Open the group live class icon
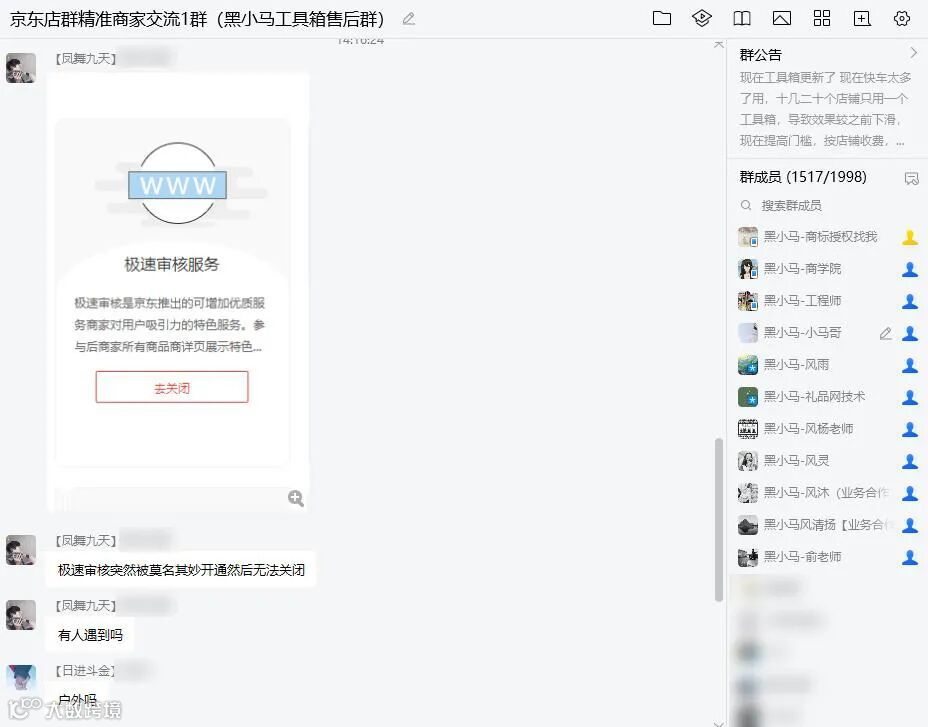The height and width of the screenshot is (727, 928). [x=701, y=18]
